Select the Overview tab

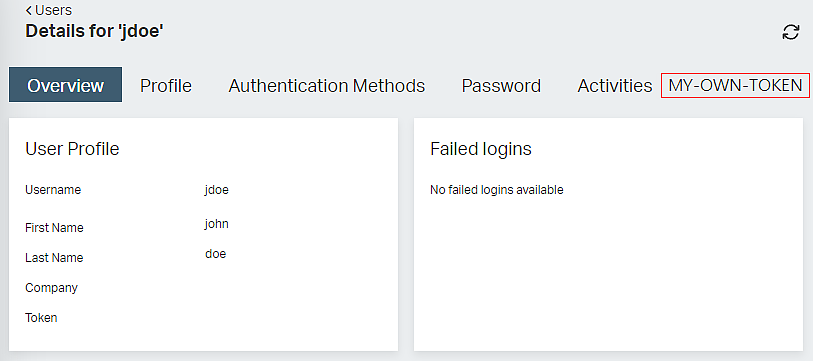[x=65, y=85]
